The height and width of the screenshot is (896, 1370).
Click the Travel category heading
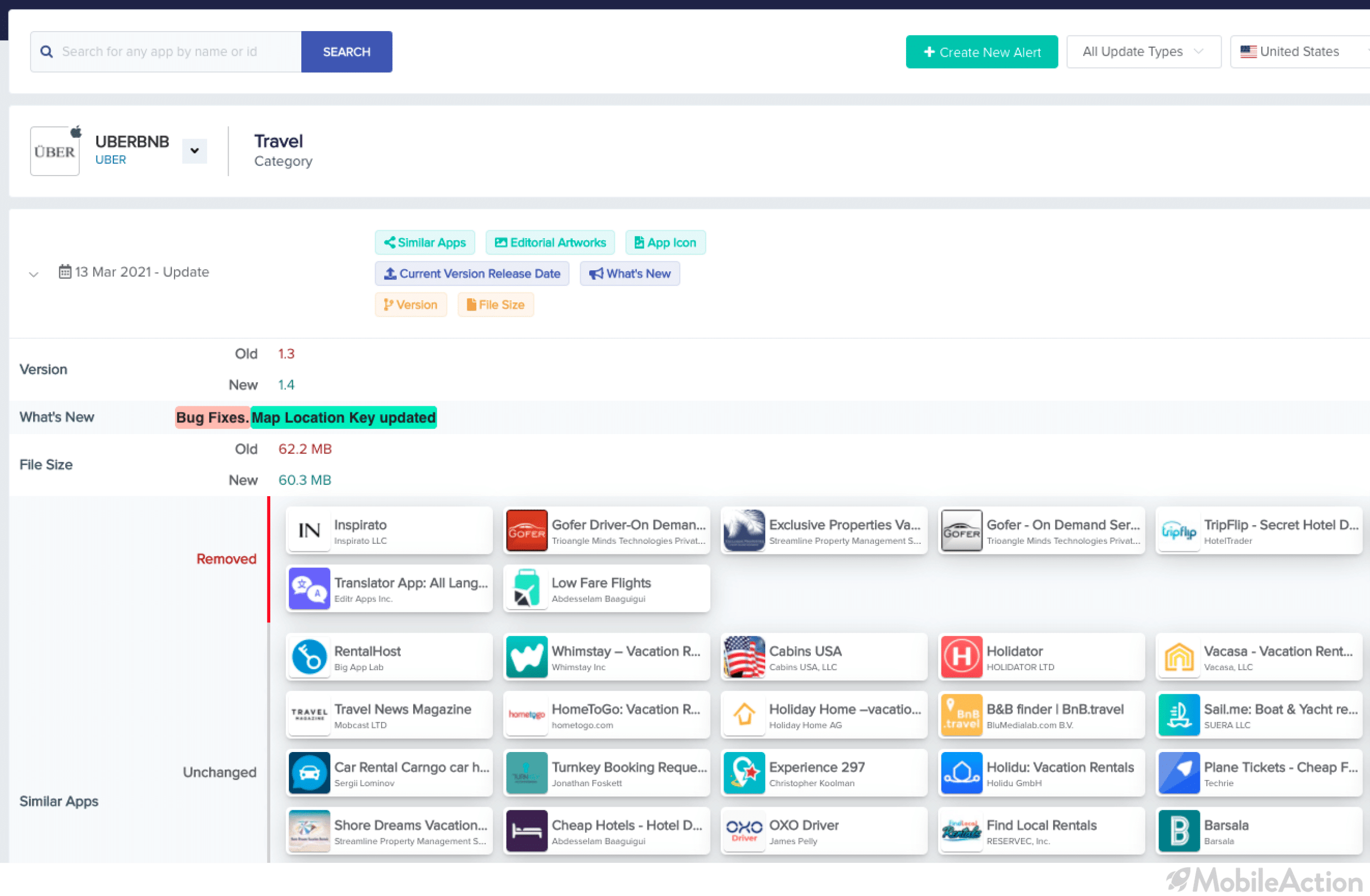[x=279, y=141]
